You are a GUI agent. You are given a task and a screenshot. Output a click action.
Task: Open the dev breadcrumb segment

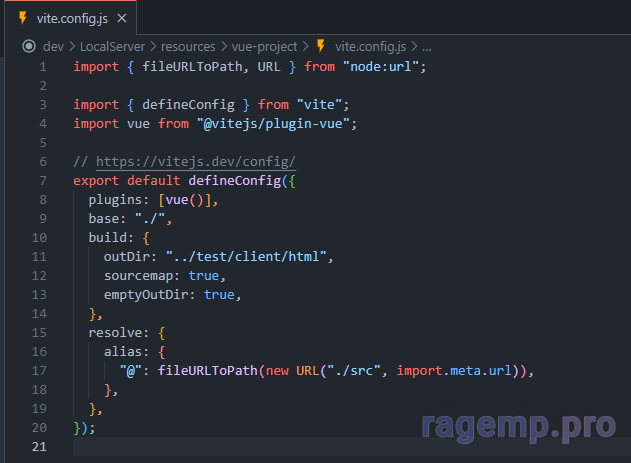[53, 47]
